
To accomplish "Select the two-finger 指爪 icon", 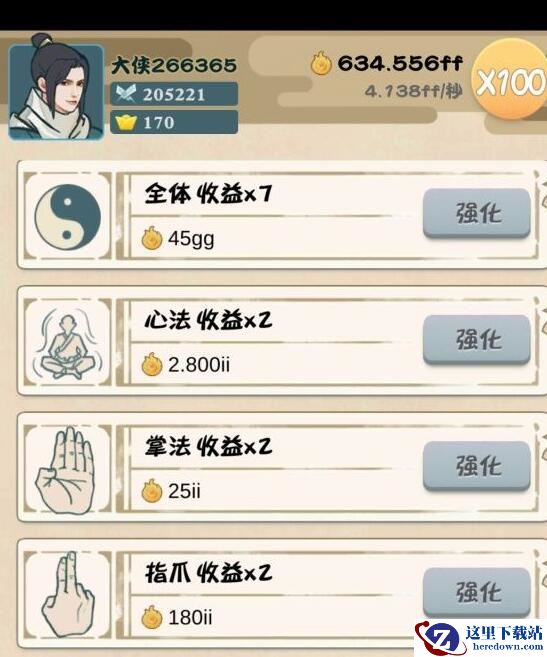I will point(68,594).
